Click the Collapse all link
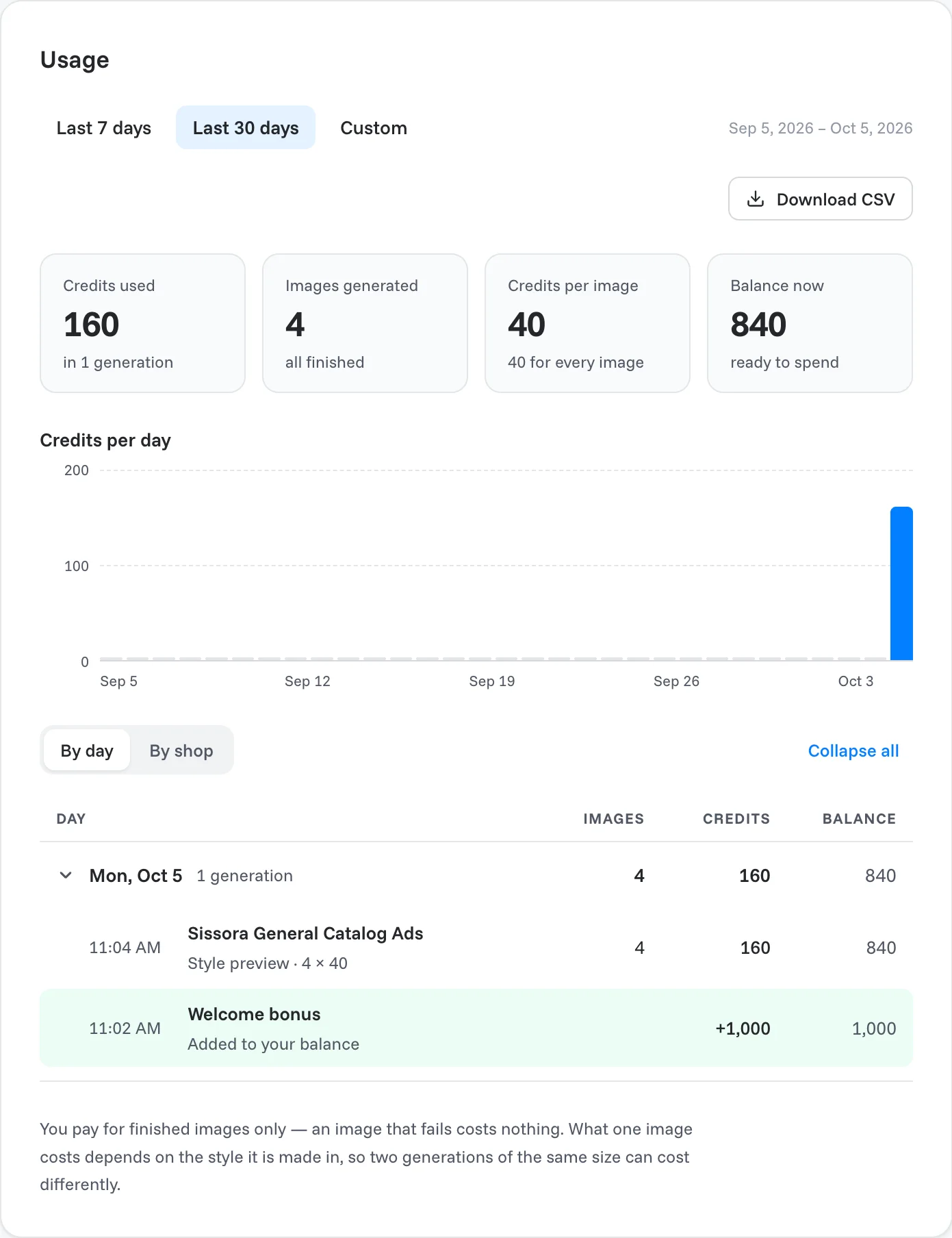Image resolution: width=952 pixels, height=1238 pixels. tap(853, 750)
